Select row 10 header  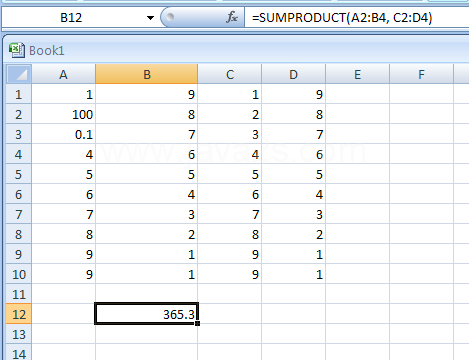(19, 274)
